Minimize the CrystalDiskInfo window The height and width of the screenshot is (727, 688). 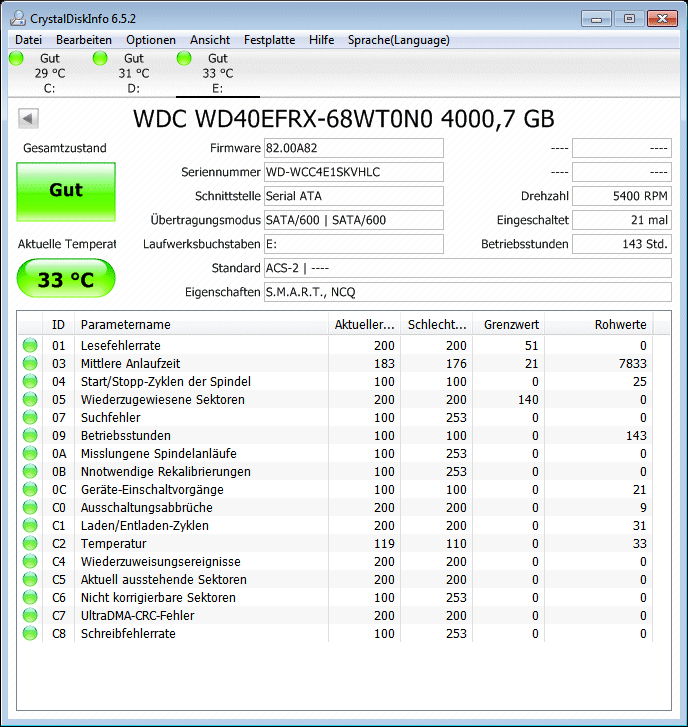coord(596,19)
